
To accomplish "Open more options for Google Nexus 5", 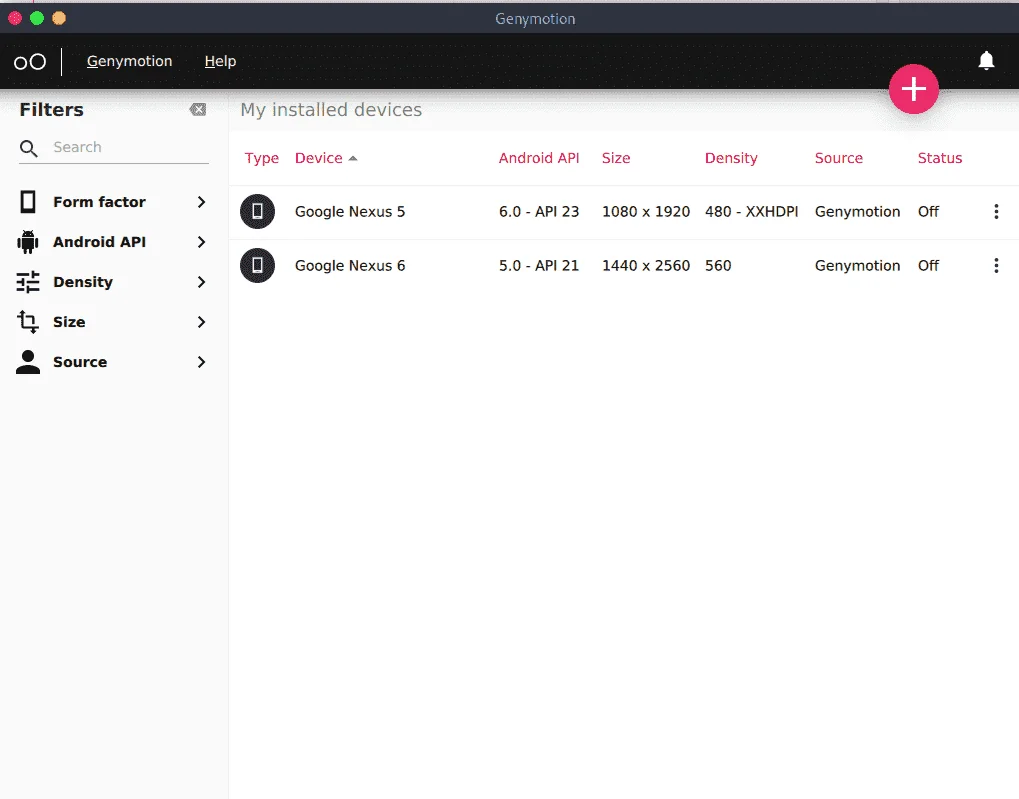I will coord(996,211).
